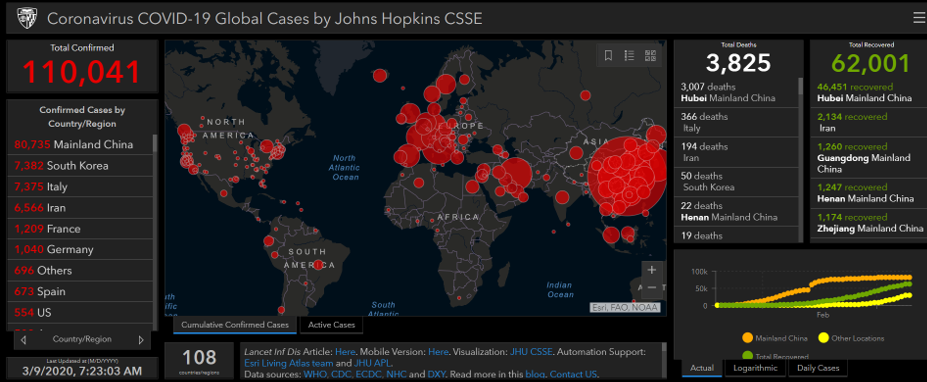Zoom out on the map with minus
Viewport: 927px width, 382px height.
tap(652, 287)
